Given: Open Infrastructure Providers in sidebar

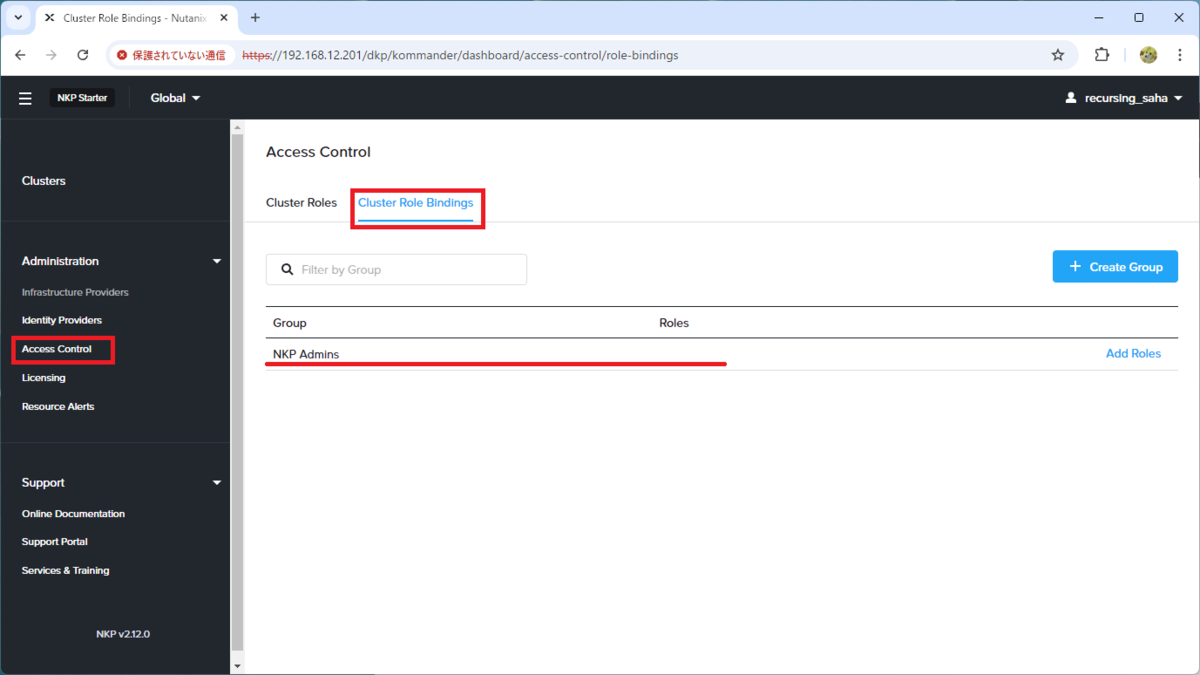Looking at the screenshot, I should (x=75, y=292).
